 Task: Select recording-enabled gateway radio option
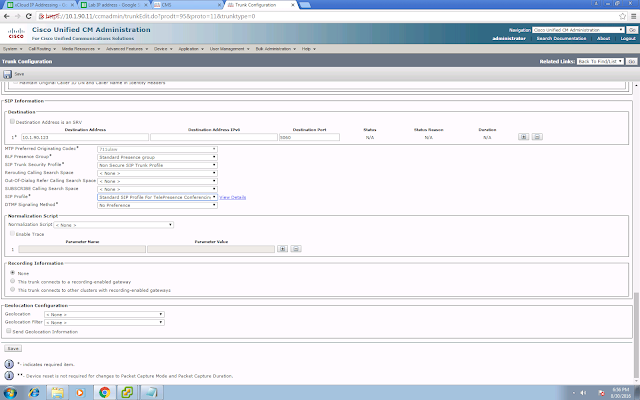click(13, 281)
